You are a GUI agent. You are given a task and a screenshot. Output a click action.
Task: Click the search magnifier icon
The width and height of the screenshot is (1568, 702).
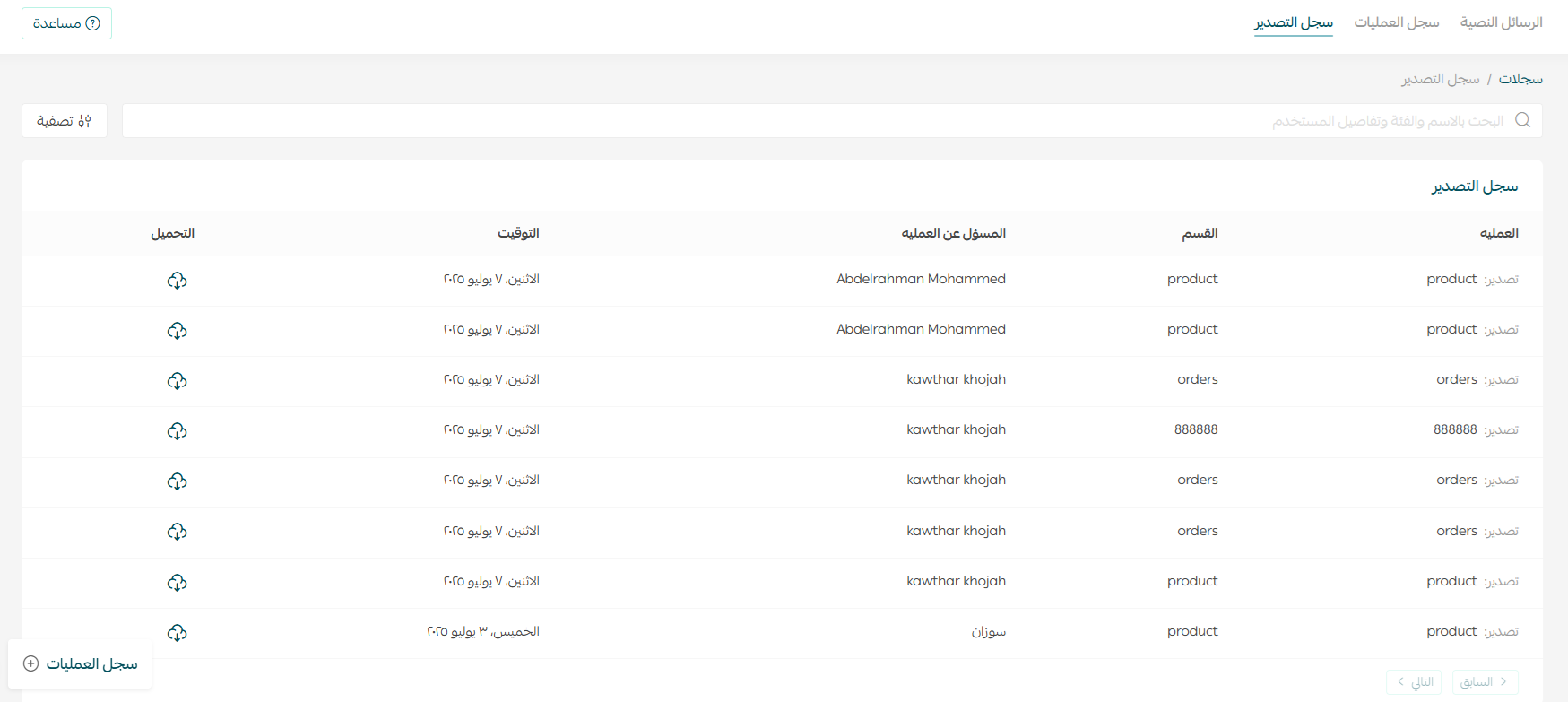(1522, 120)
